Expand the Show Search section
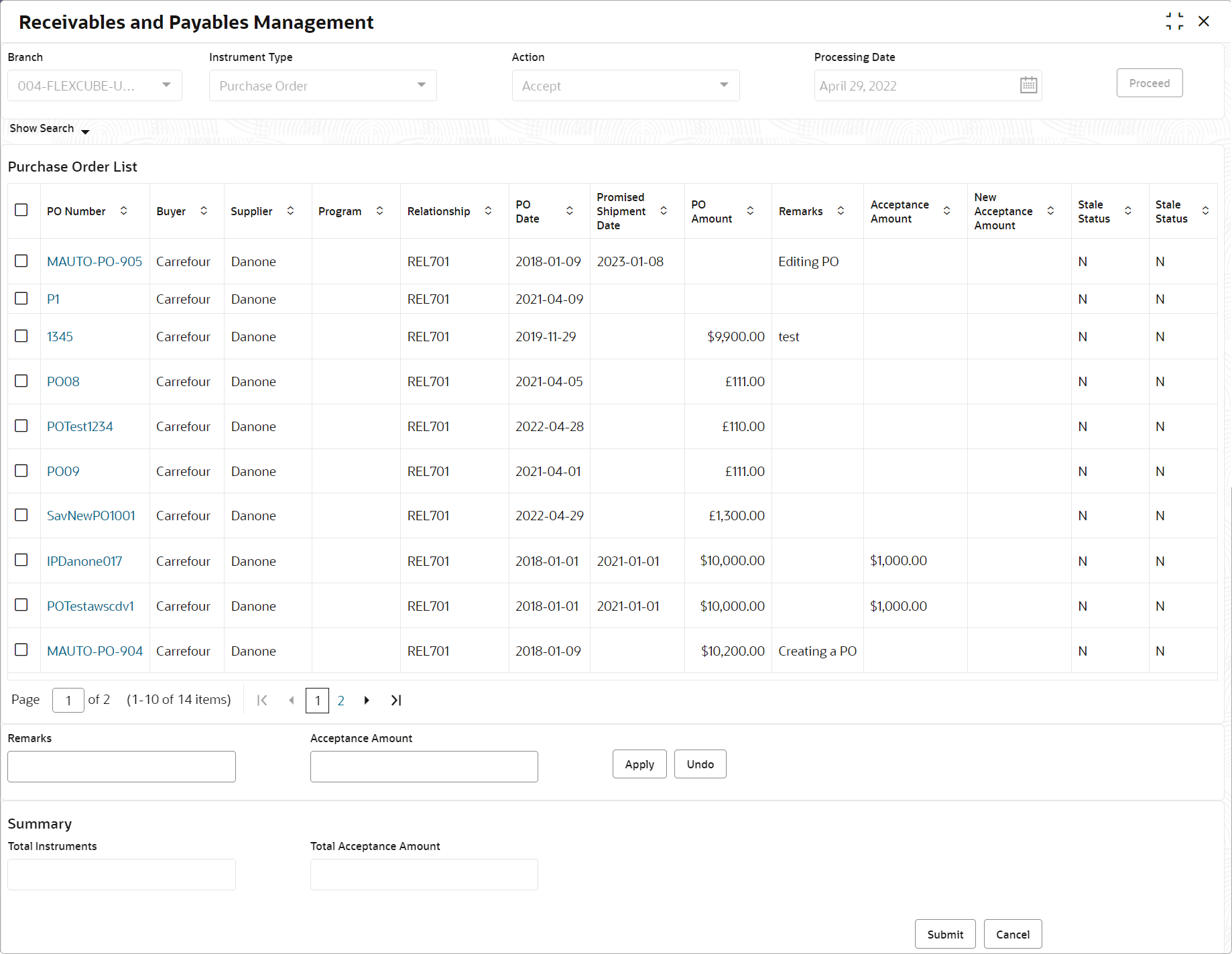The width and height of the screenshot is (1232, 954). coord(50,129)
